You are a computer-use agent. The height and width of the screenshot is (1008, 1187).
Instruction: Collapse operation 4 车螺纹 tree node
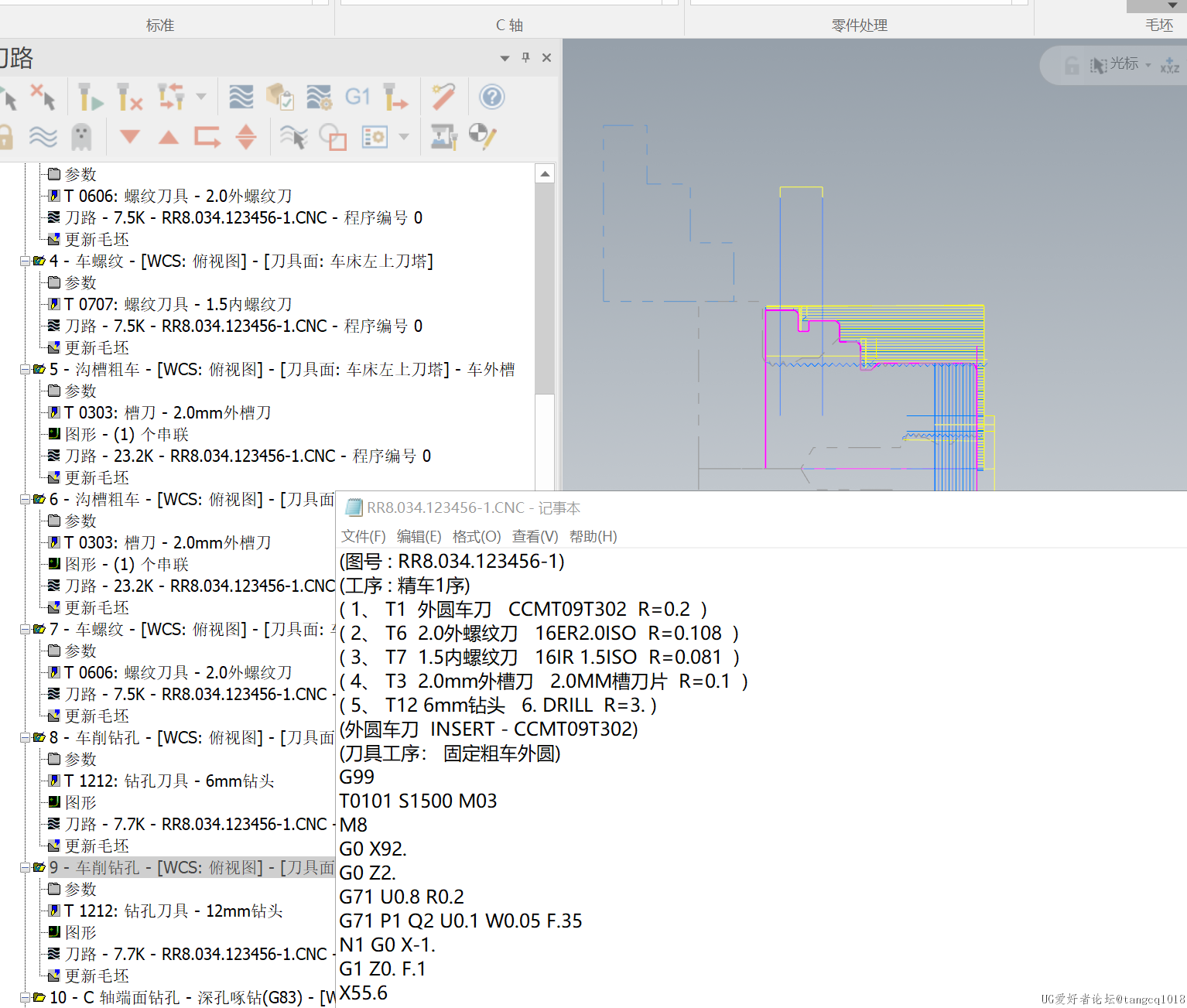point(25,261)
